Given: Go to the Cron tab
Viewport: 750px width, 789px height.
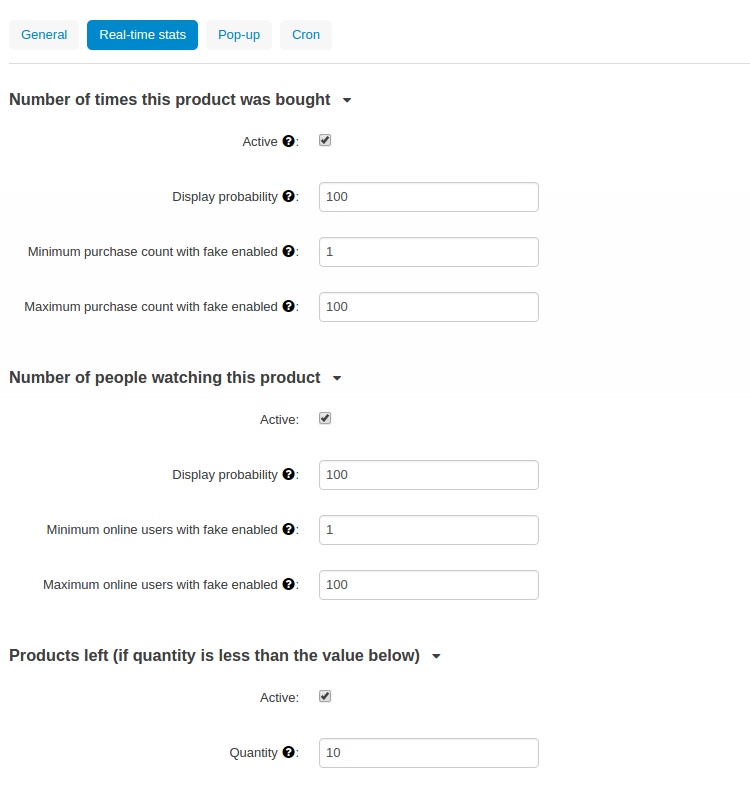Looking at the screenshot, I should pos(306,35).
